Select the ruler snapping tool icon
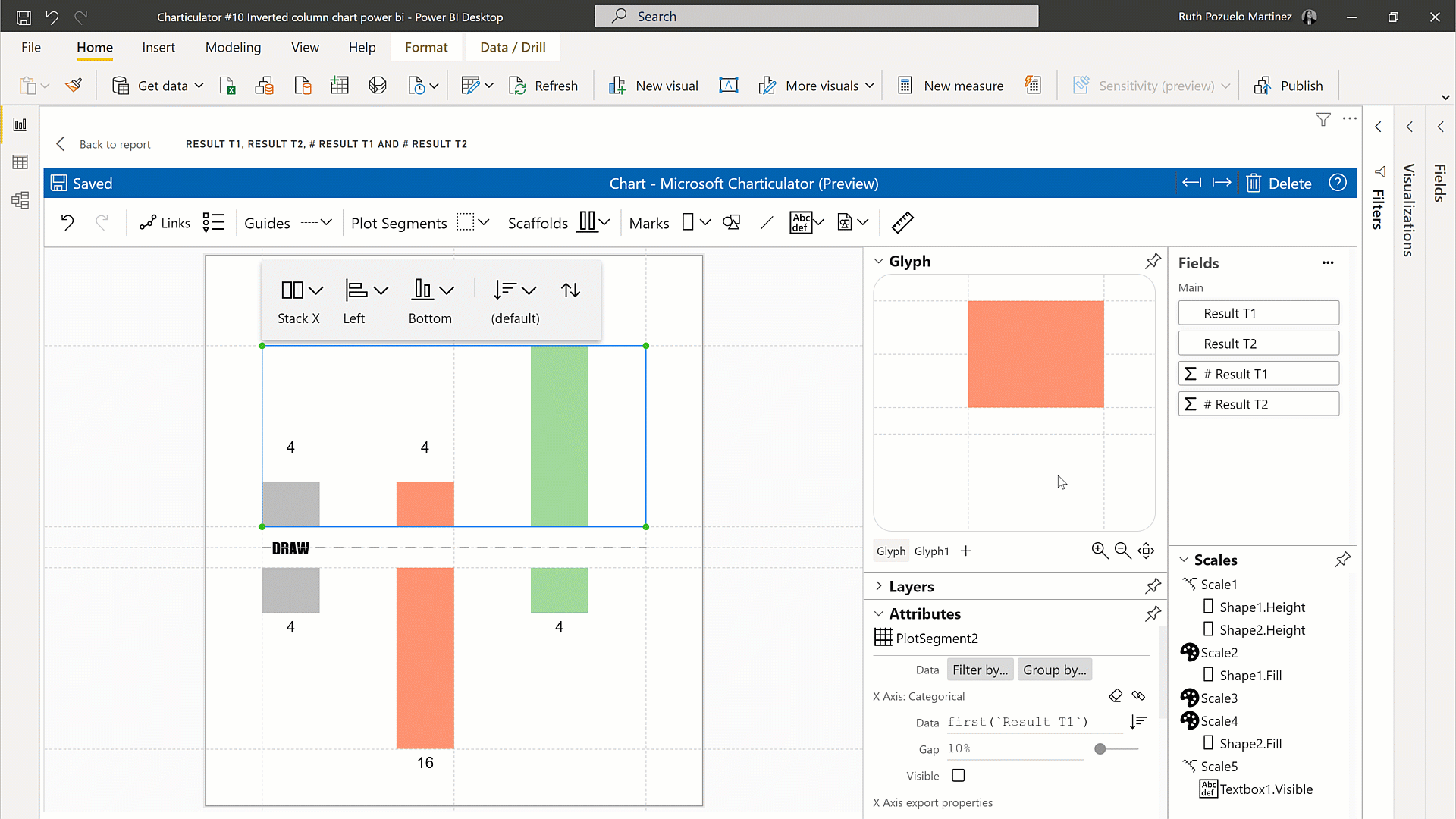 902,222
